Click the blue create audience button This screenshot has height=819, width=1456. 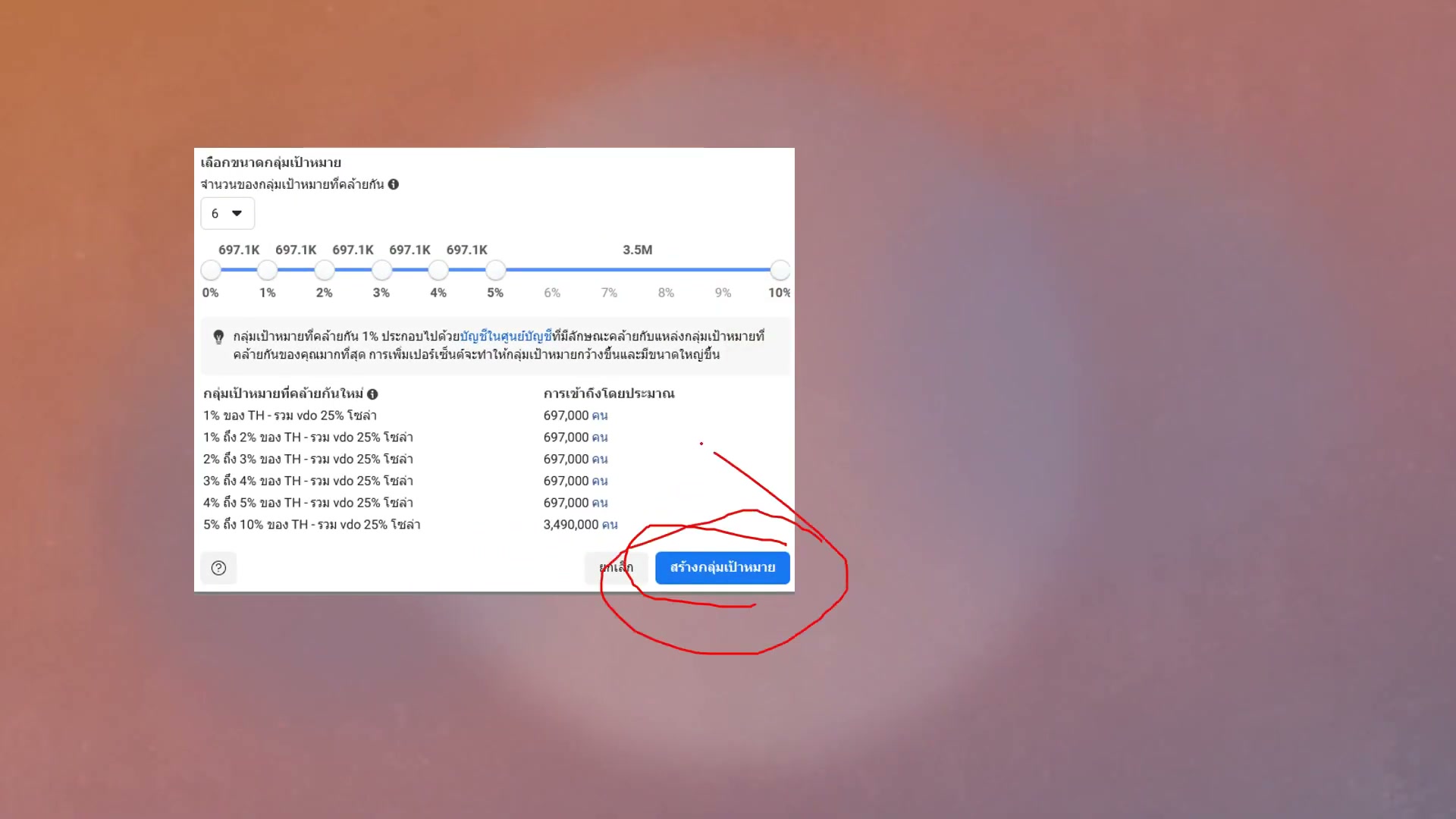(x=722, y=567)
